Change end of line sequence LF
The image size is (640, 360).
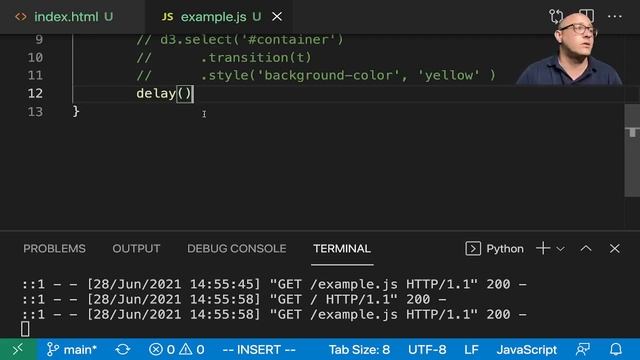click(x=471, y=350)
